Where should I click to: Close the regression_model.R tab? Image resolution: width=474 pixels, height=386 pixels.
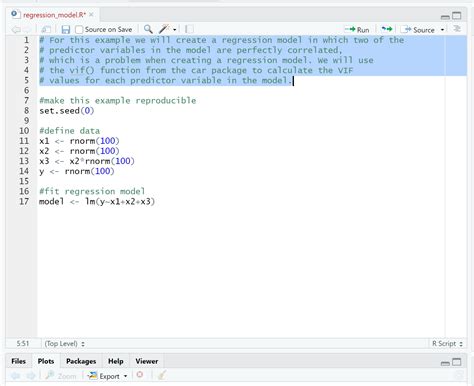[x=91, y=15]
